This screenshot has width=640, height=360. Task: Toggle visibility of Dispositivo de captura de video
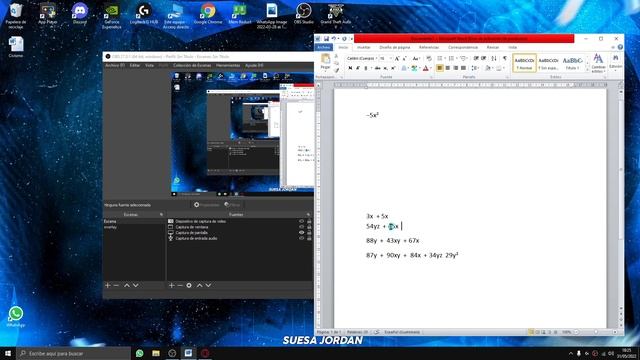click(x=302, y=221)
